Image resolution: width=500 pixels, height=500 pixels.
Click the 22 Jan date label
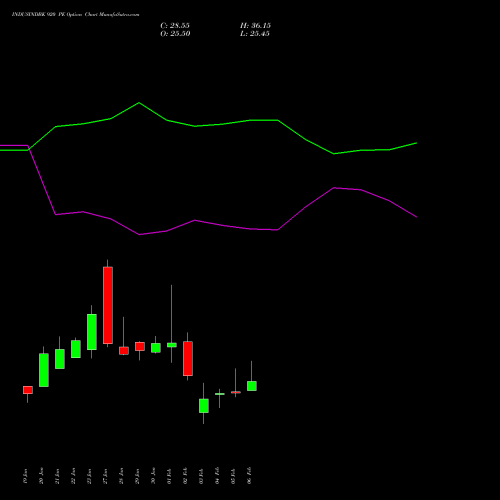74,476
